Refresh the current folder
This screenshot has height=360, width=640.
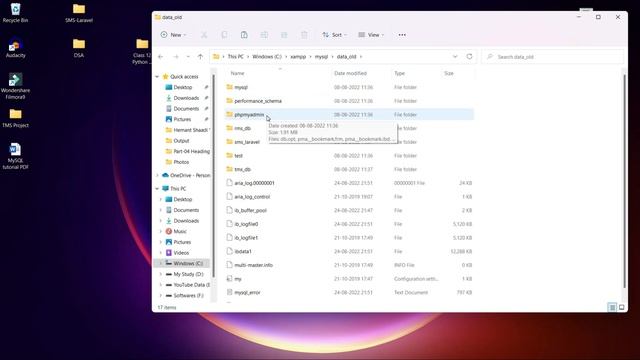point(469,57)
